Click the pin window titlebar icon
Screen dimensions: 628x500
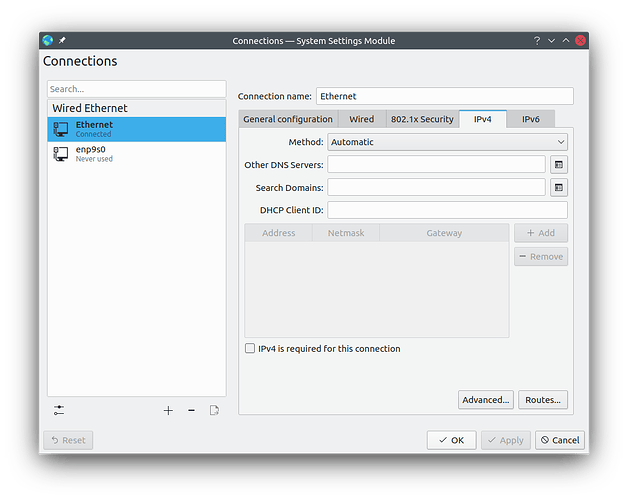(62, 40)
